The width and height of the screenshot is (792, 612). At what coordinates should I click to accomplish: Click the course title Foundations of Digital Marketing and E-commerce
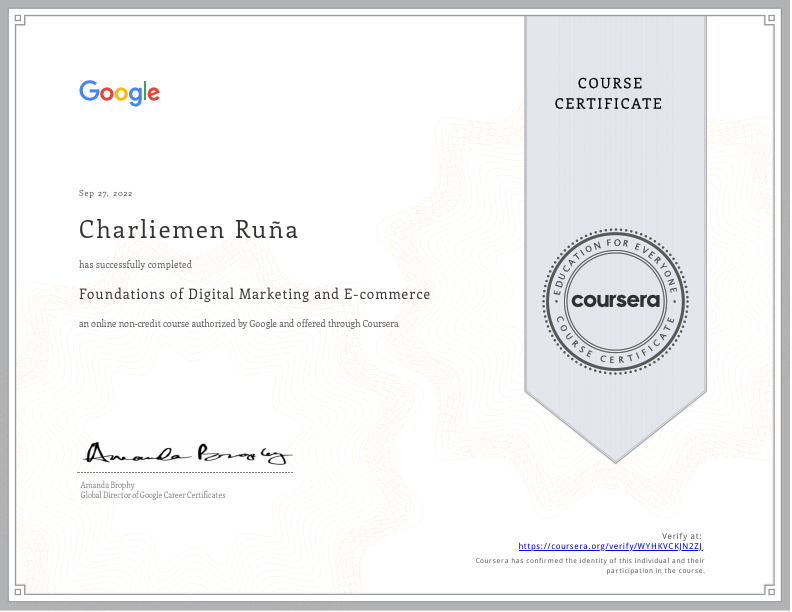click(x=255, y=294)
